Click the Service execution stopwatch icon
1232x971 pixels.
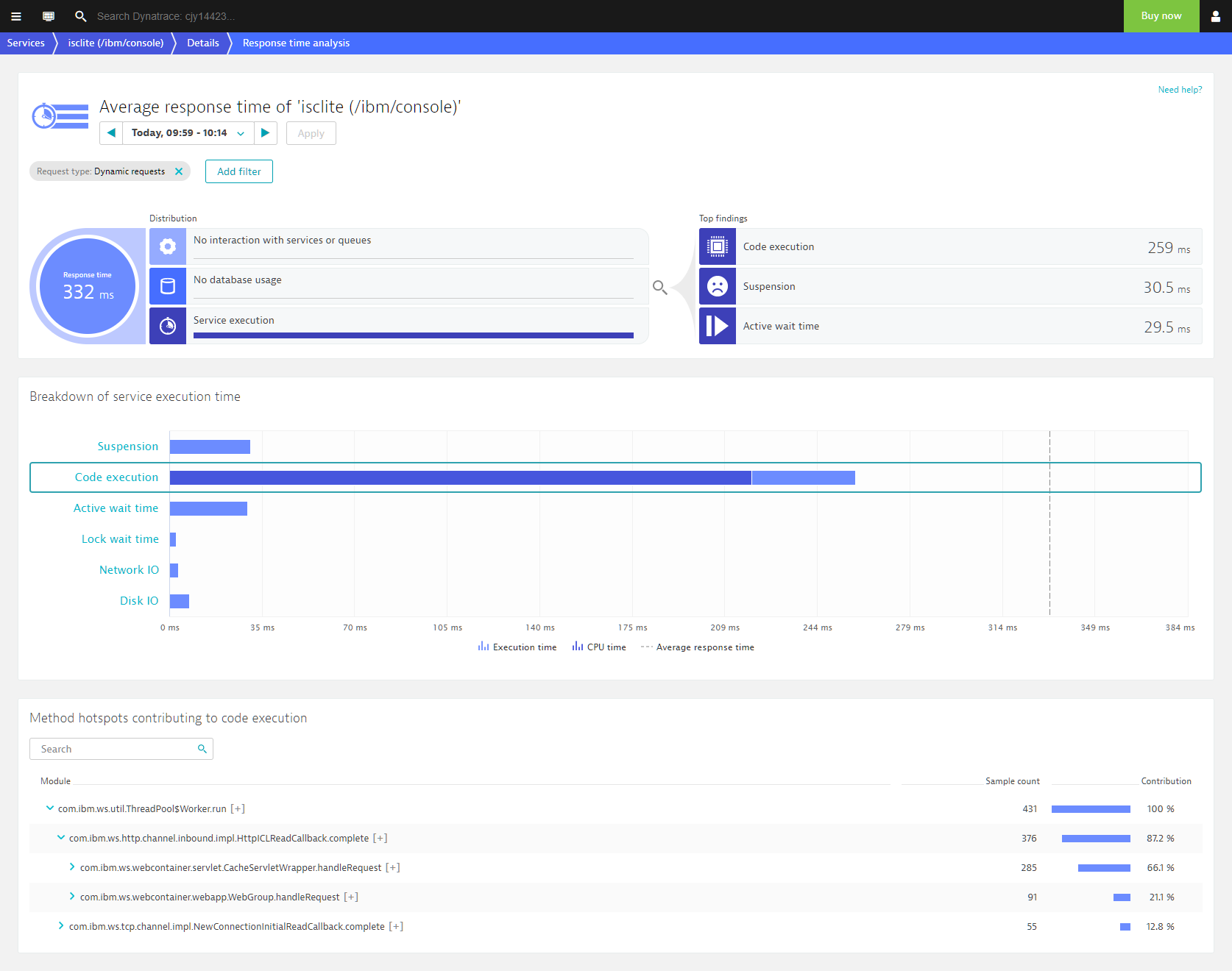[x=168, y=326]
